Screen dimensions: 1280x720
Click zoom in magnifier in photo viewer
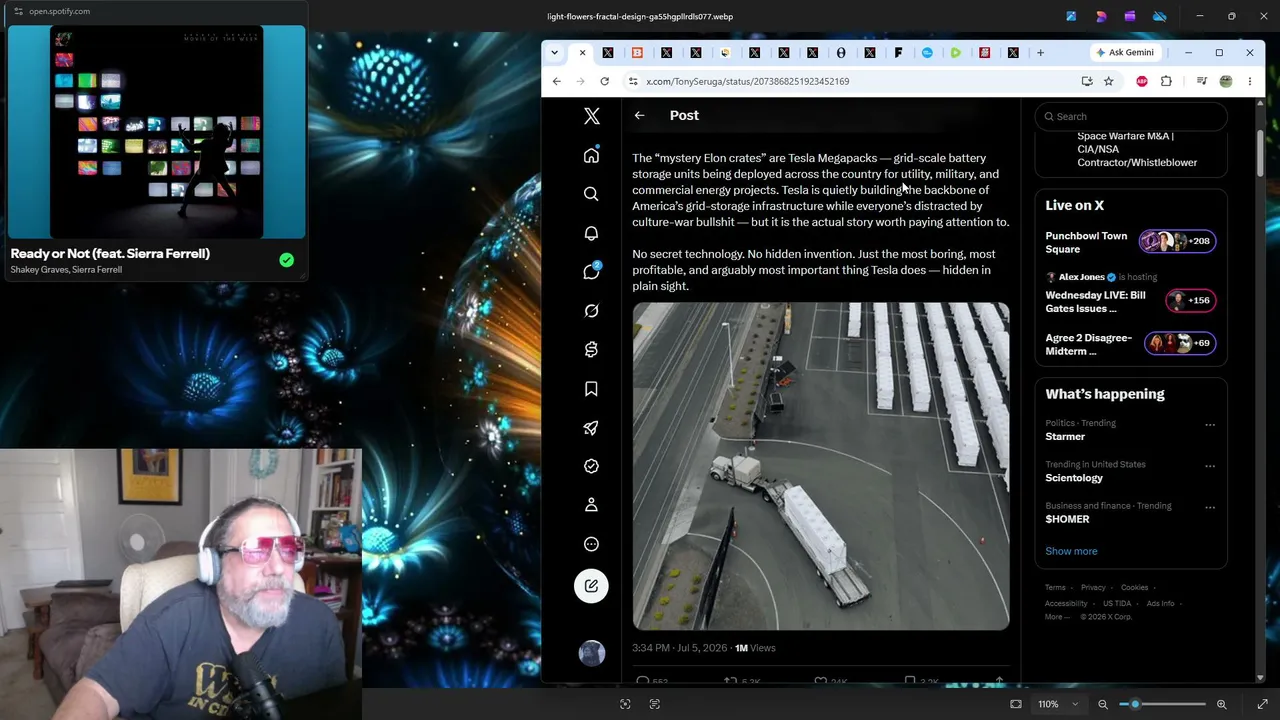(x=1221, y=704)
